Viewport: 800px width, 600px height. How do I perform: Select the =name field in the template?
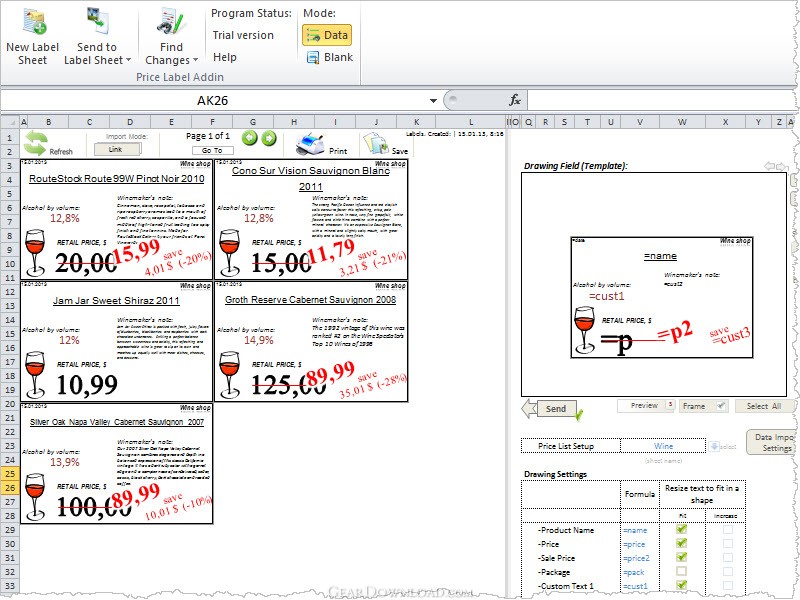click(660, 256)
